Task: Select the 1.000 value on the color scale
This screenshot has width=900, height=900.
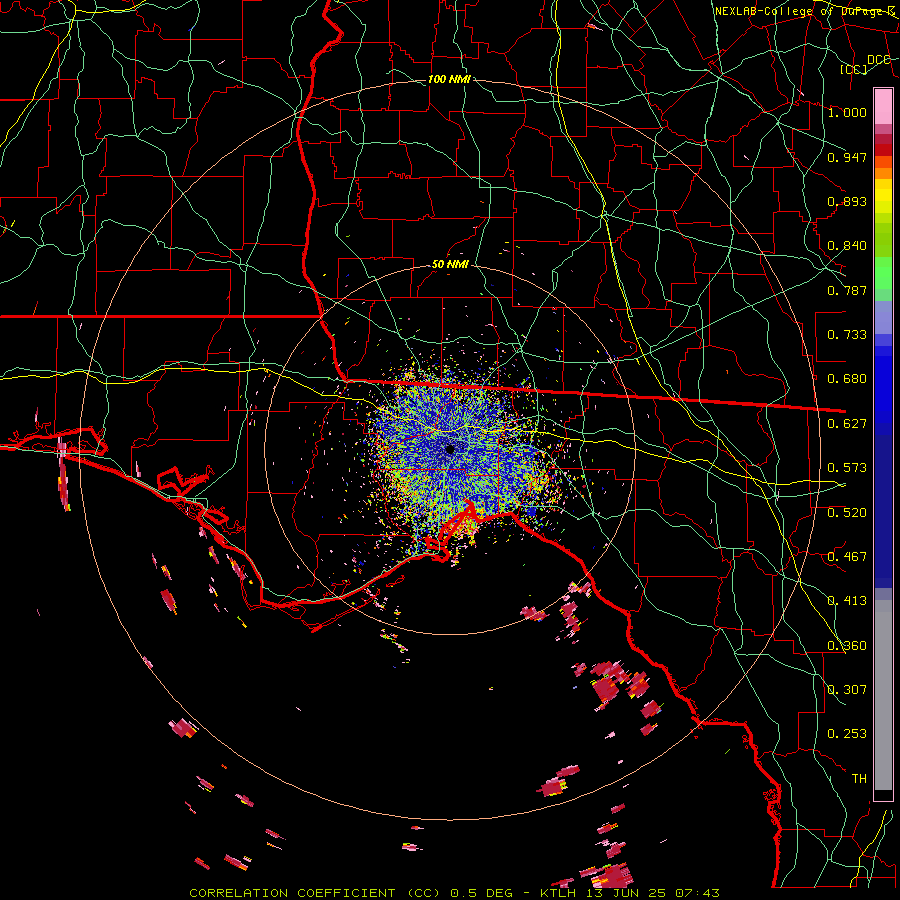Action: pyautogui.click(x=847, y=112)
